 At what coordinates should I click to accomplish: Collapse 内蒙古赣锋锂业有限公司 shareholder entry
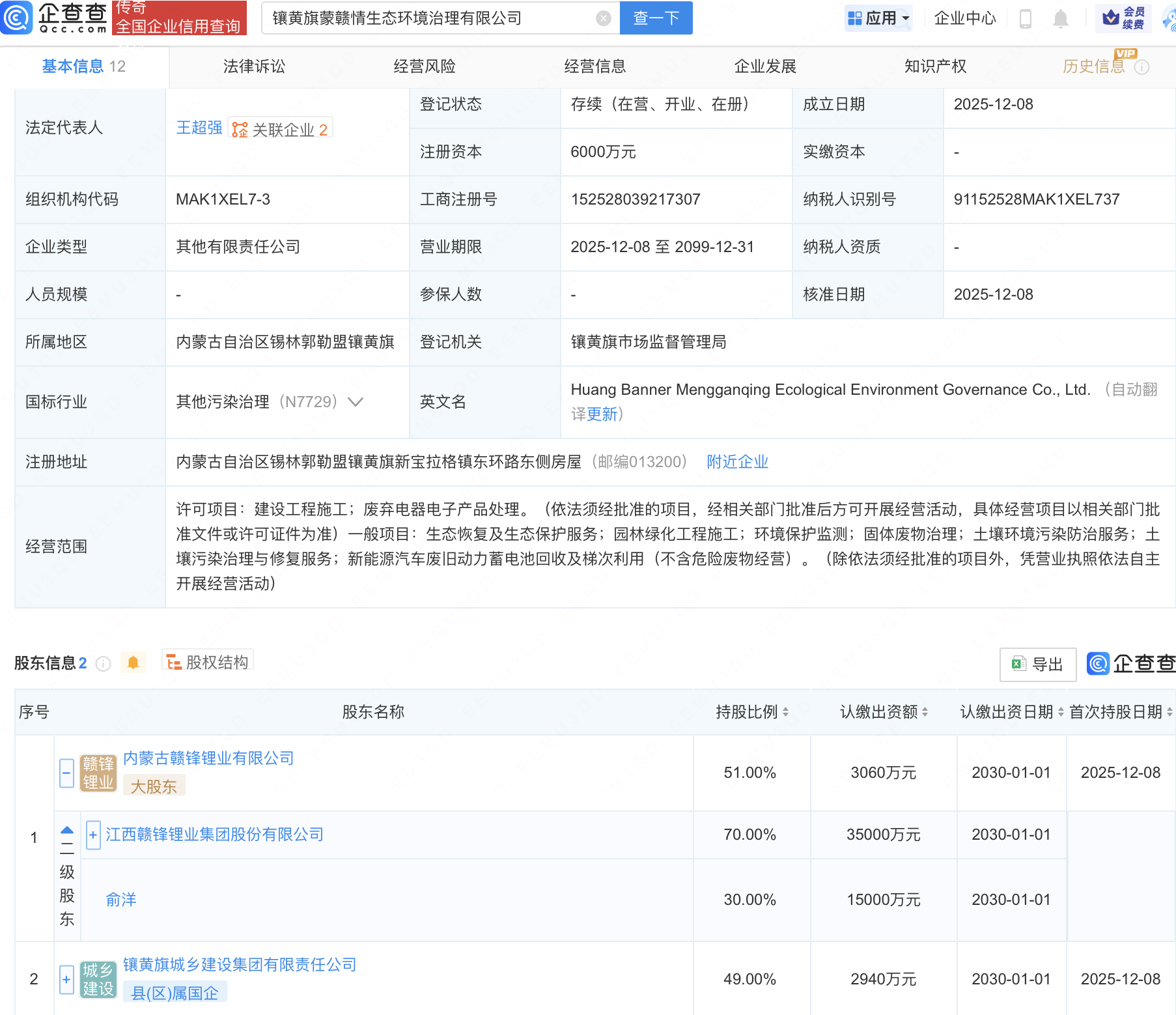point(66,773)
